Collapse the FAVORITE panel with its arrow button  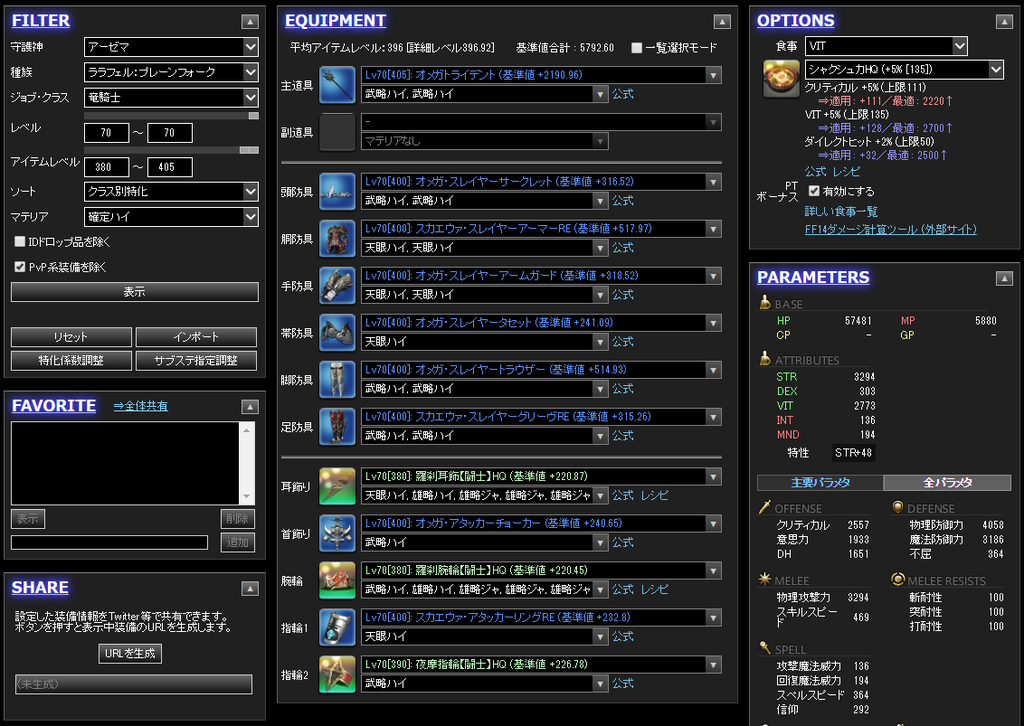point(249,407)
